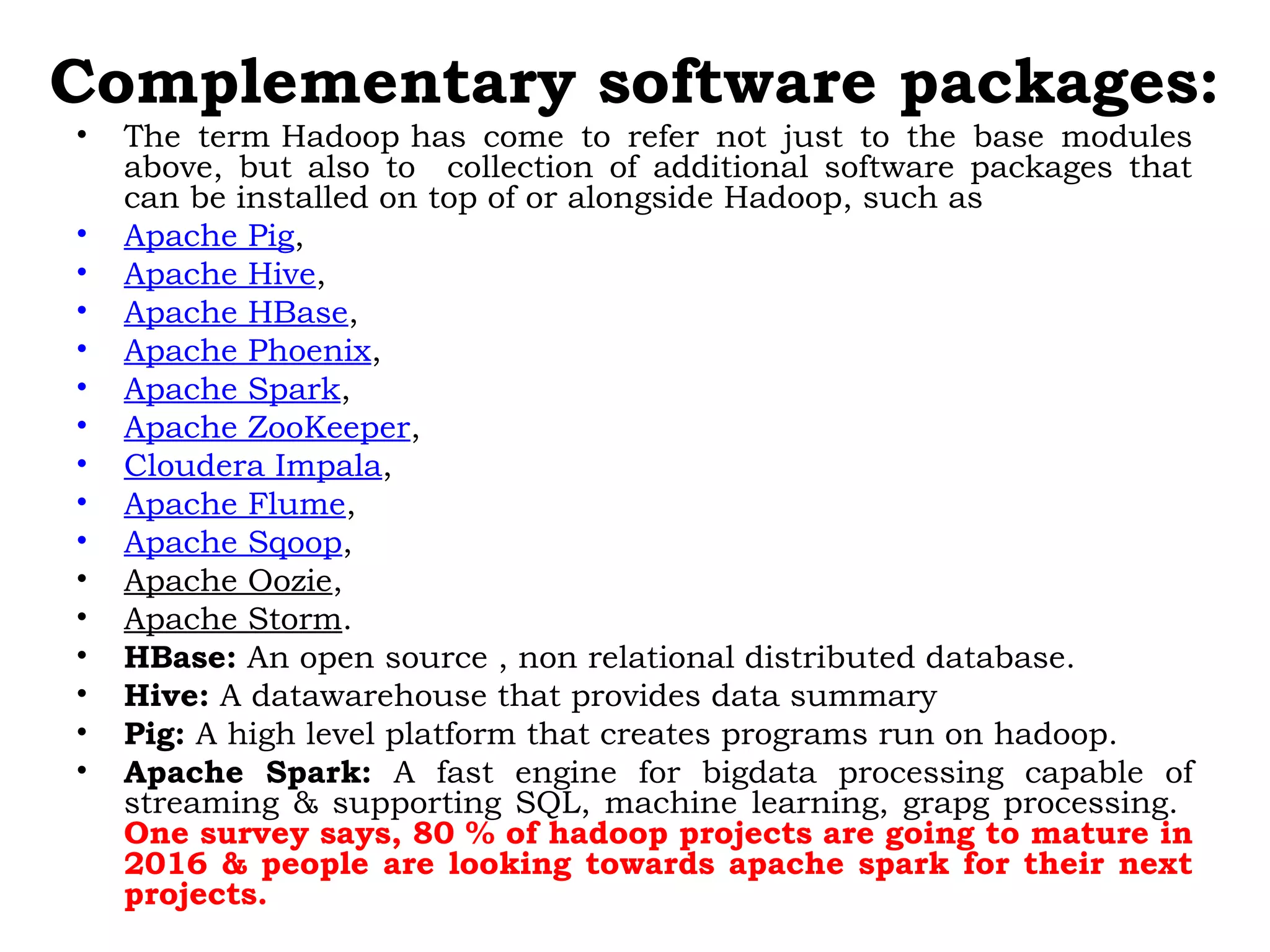Image resolution: width=1270 pixels, height=952 pixels.
Task: Click the line starting 'The term Hadoop has come'
Action: tap(658, 138)
